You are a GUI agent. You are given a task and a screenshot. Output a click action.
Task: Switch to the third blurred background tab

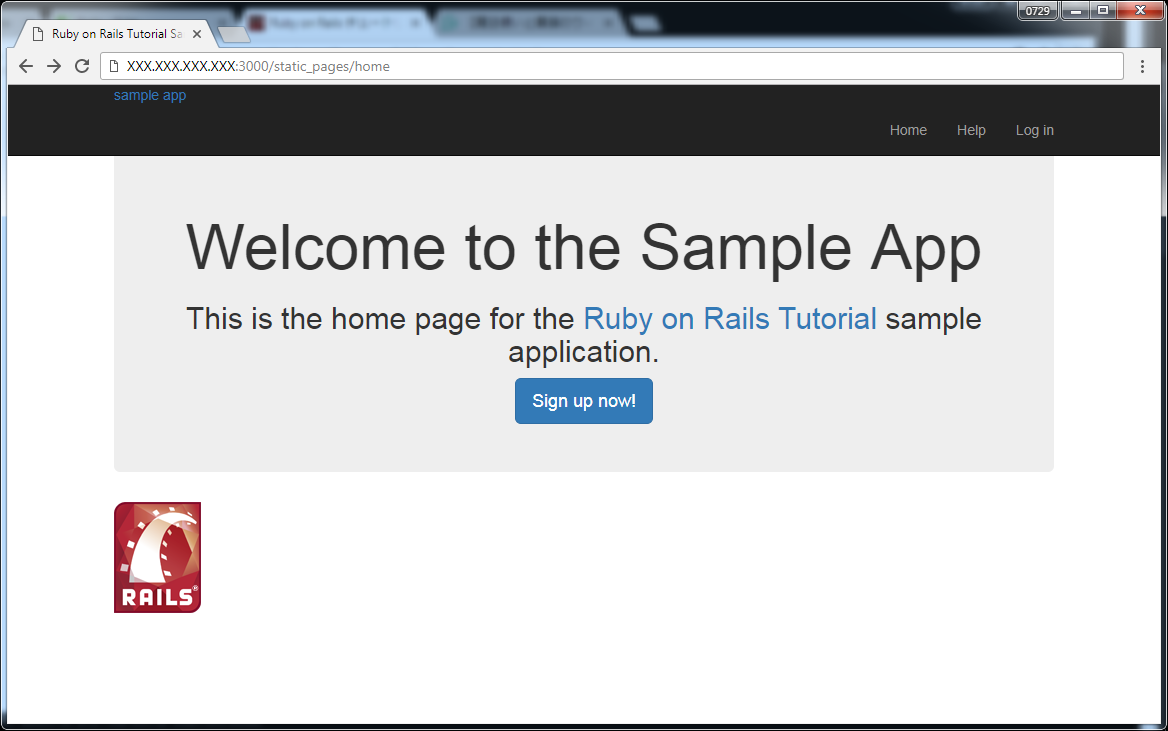coord(530,24)
